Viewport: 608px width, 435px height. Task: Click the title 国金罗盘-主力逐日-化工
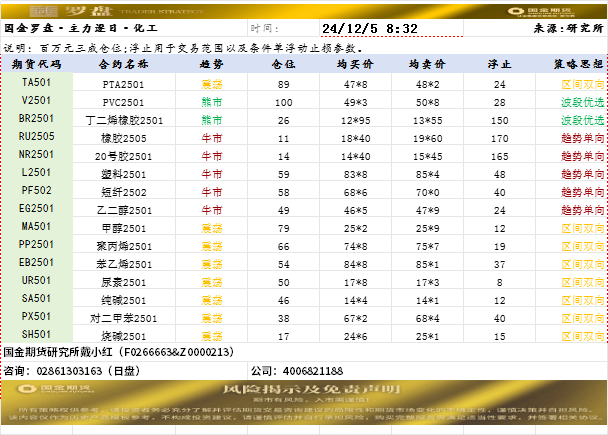click(x=81, y=28)
